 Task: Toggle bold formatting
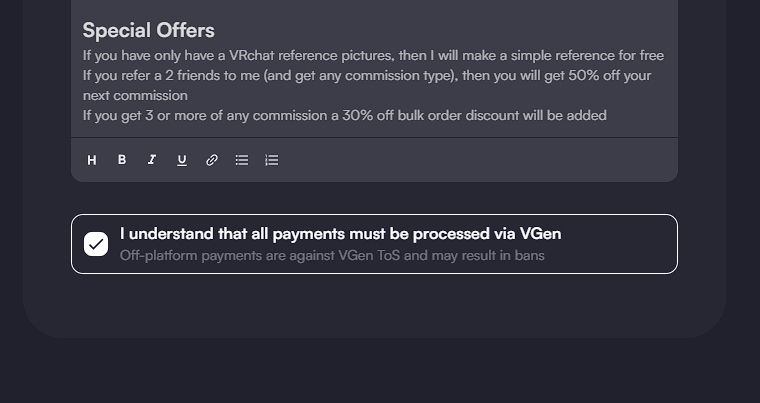point(122,160)
